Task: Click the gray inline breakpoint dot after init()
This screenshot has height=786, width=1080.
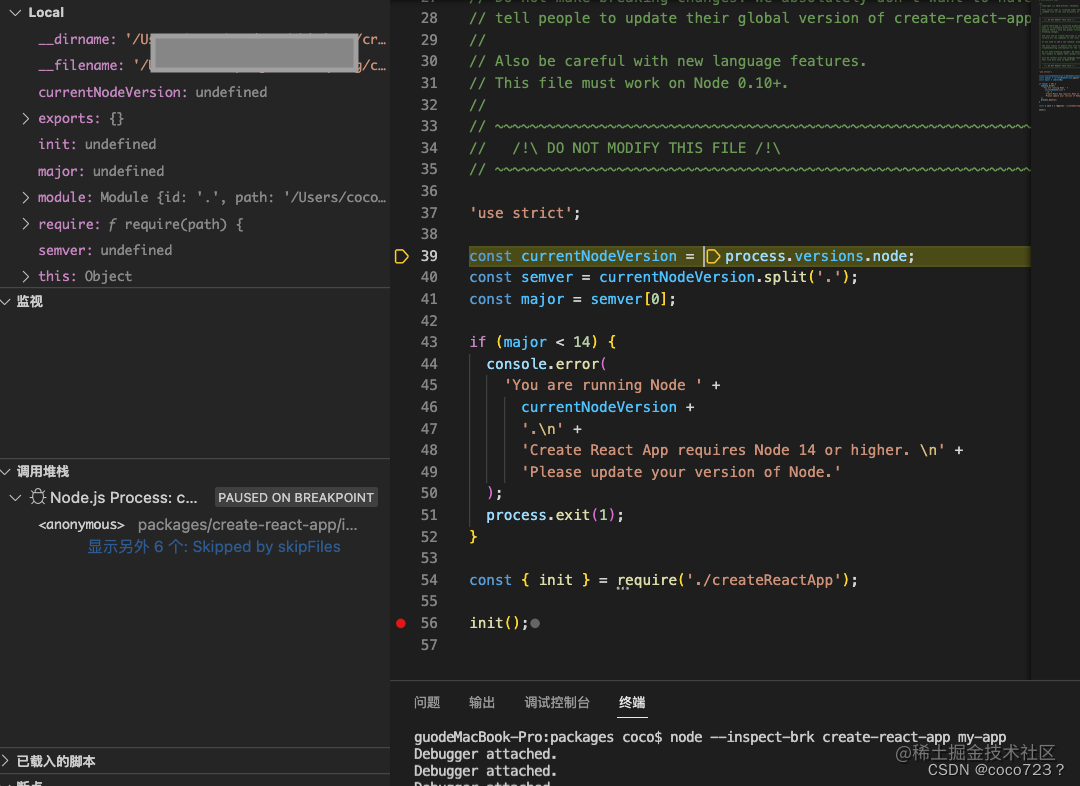Action: (x=535, y=623)
